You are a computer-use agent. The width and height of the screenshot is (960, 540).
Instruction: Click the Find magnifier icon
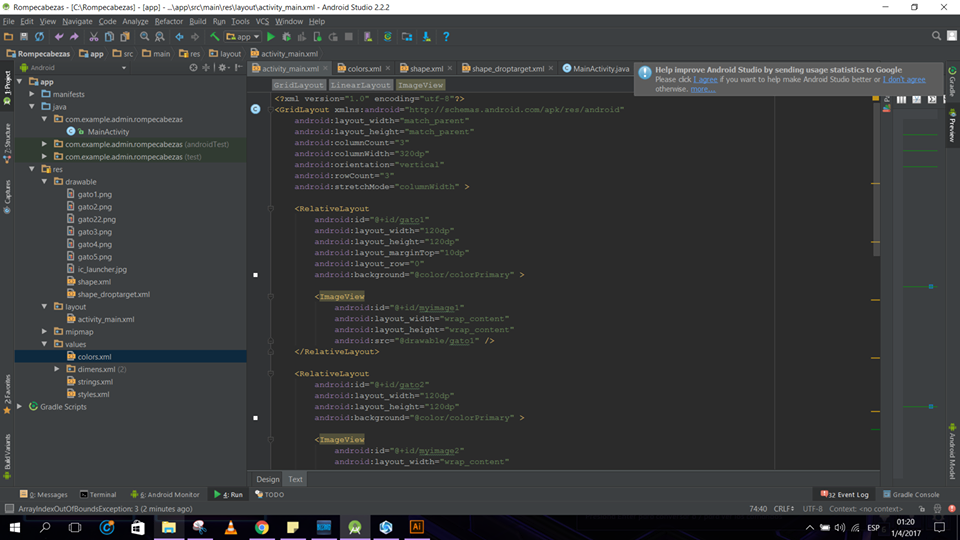[144, 37]
